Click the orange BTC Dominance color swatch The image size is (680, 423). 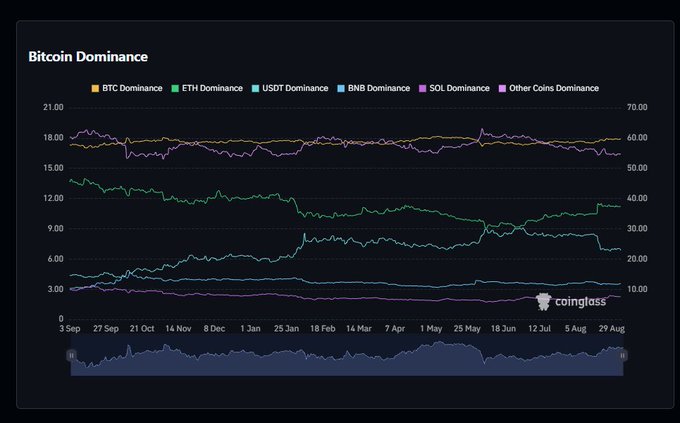pos(95,89)
